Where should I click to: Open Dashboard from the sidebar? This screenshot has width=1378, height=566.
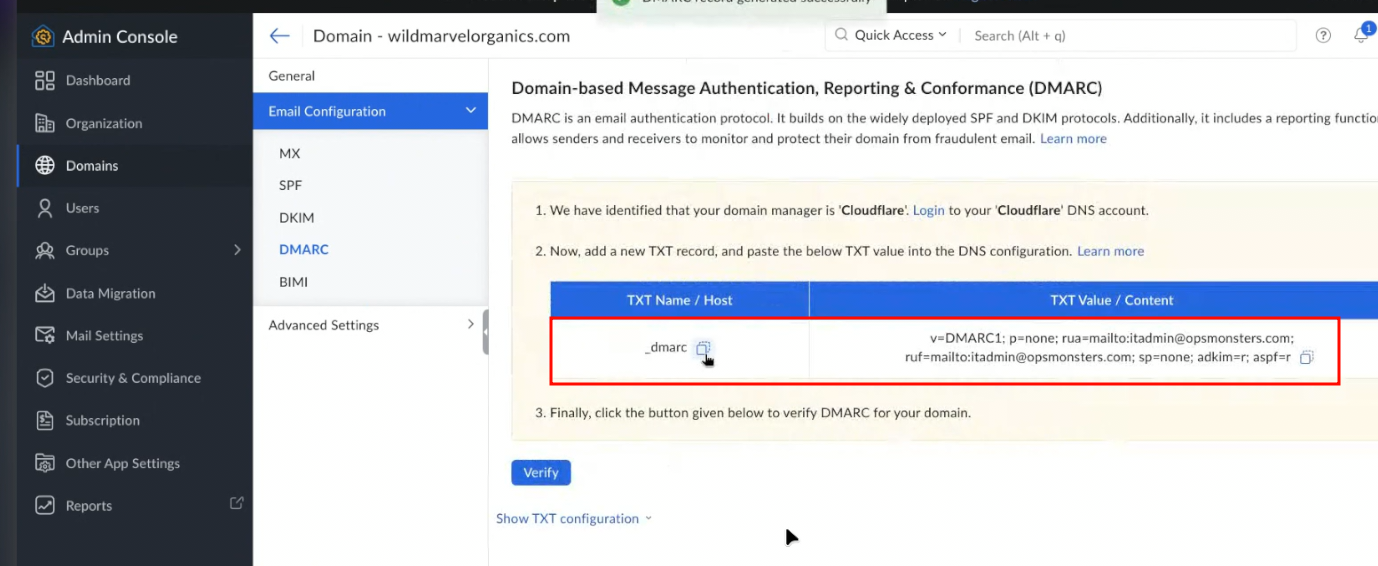(x=98, y=80)
